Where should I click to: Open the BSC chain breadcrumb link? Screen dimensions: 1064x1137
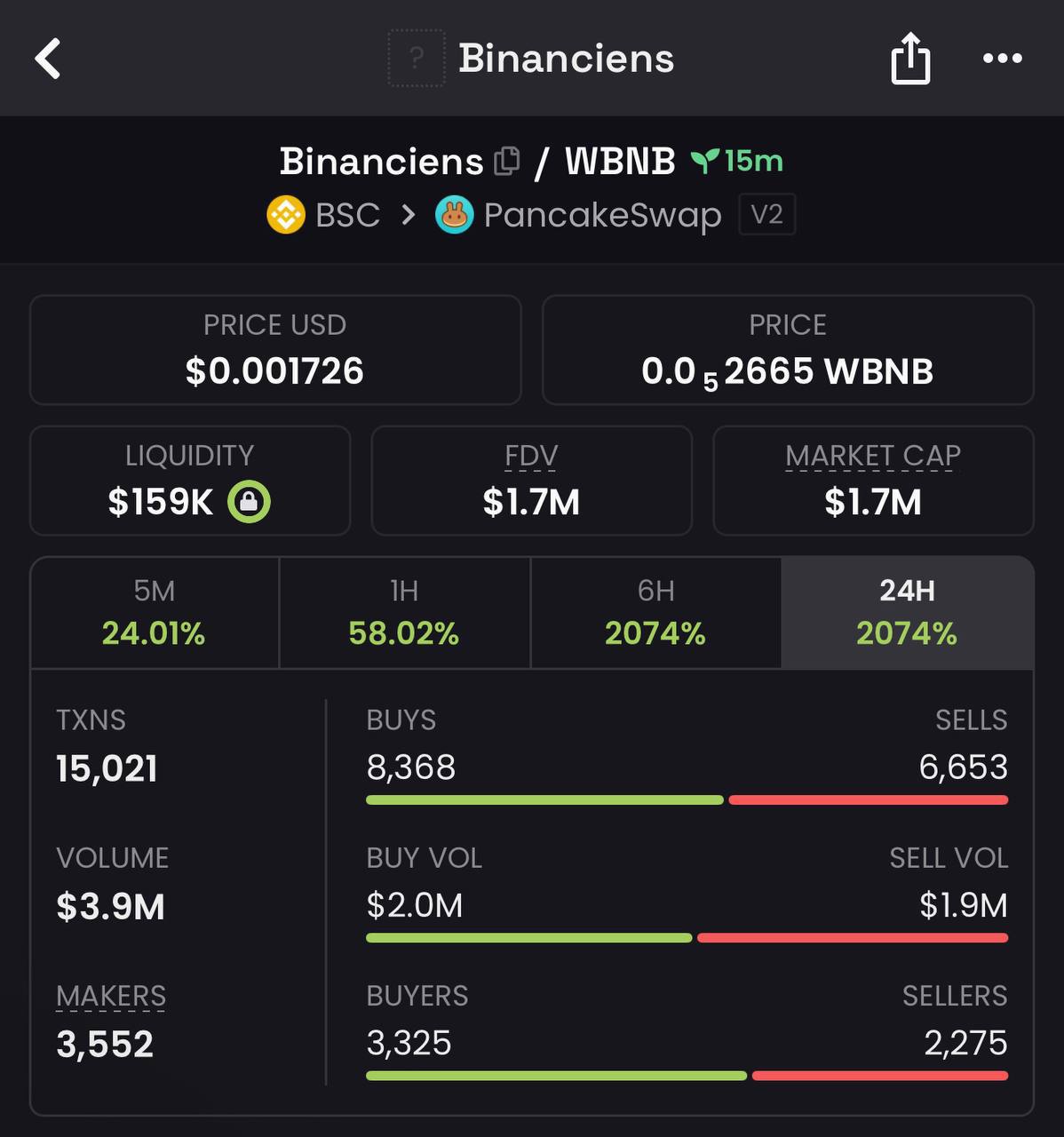[x=348, y=215]
